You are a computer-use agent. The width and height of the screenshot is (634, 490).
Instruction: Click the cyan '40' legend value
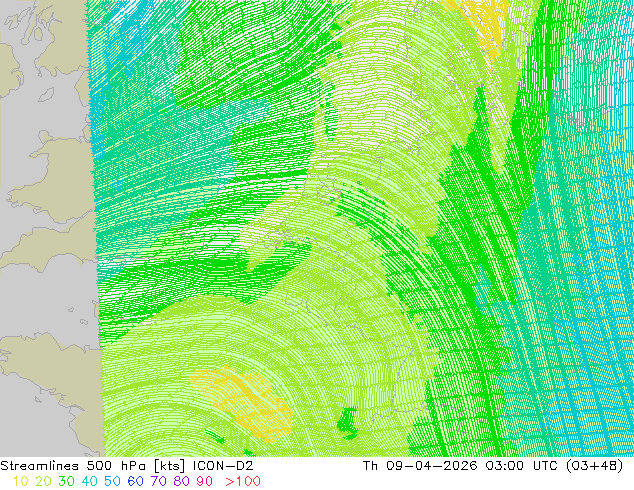[x=89, y=482]
